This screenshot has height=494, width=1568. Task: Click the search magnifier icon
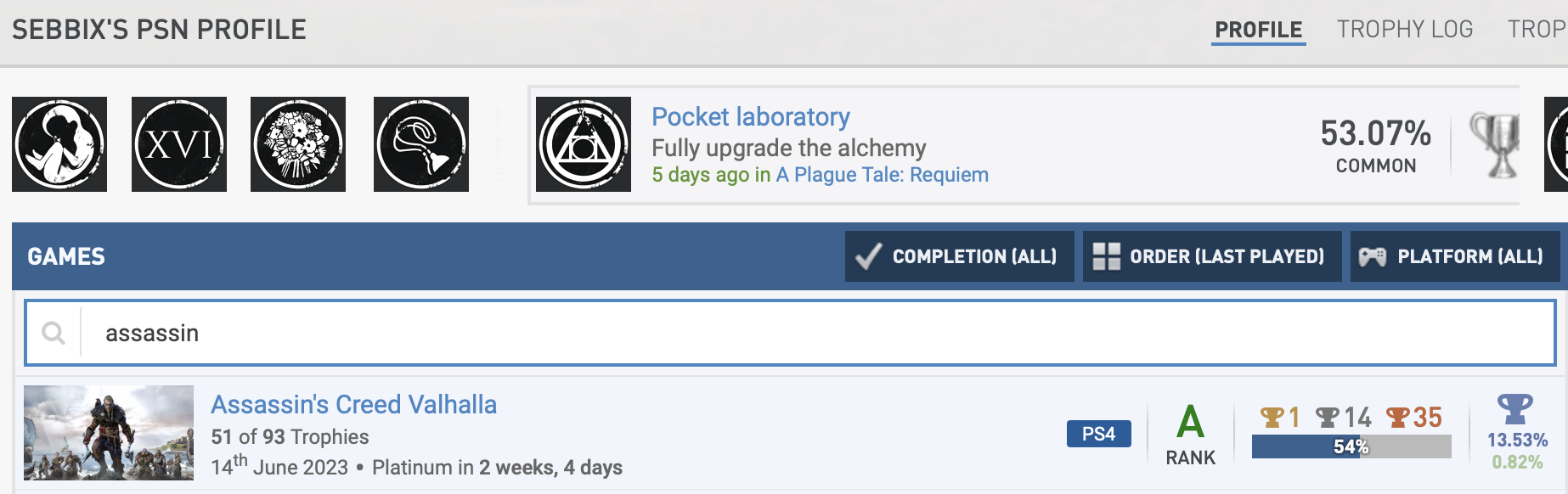(x=54, y=333)
